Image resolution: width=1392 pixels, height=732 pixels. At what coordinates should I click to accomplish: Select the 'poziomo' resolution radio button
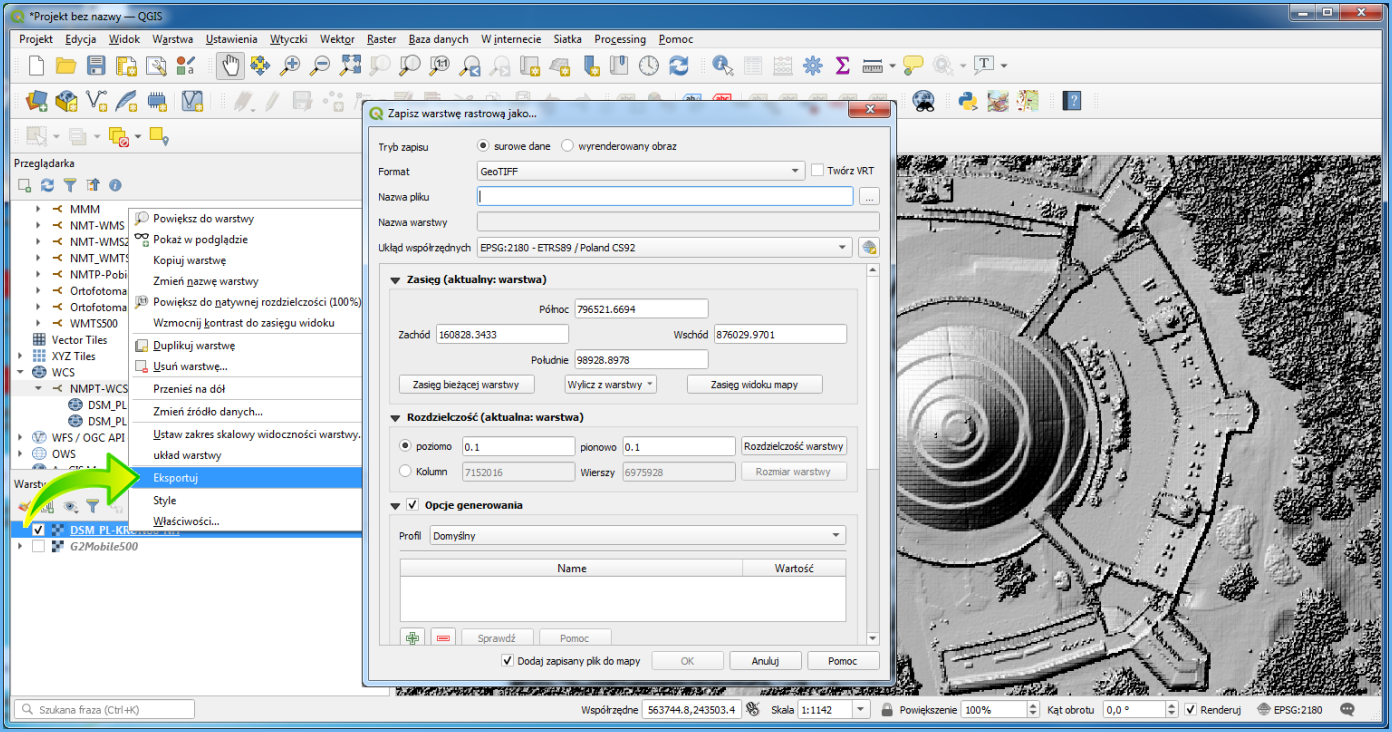pyautogui.click(x=405, y=446)
